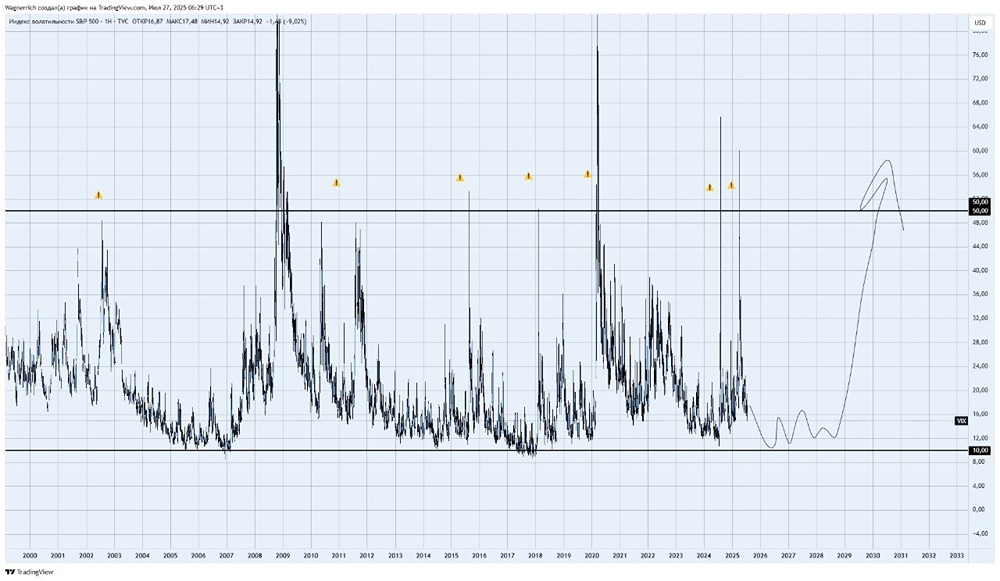Click the -9,02% change value in the legend

pyautogui.click(x=295, y=21)
